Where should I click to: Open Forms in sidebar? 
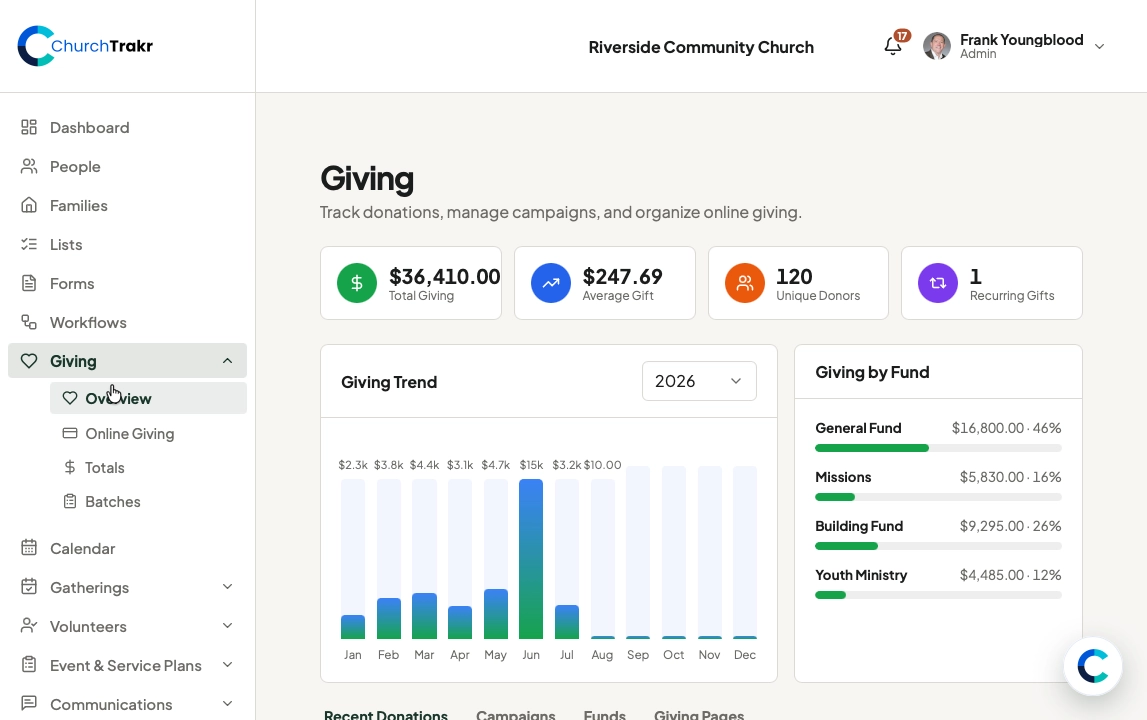pos(72,283)
